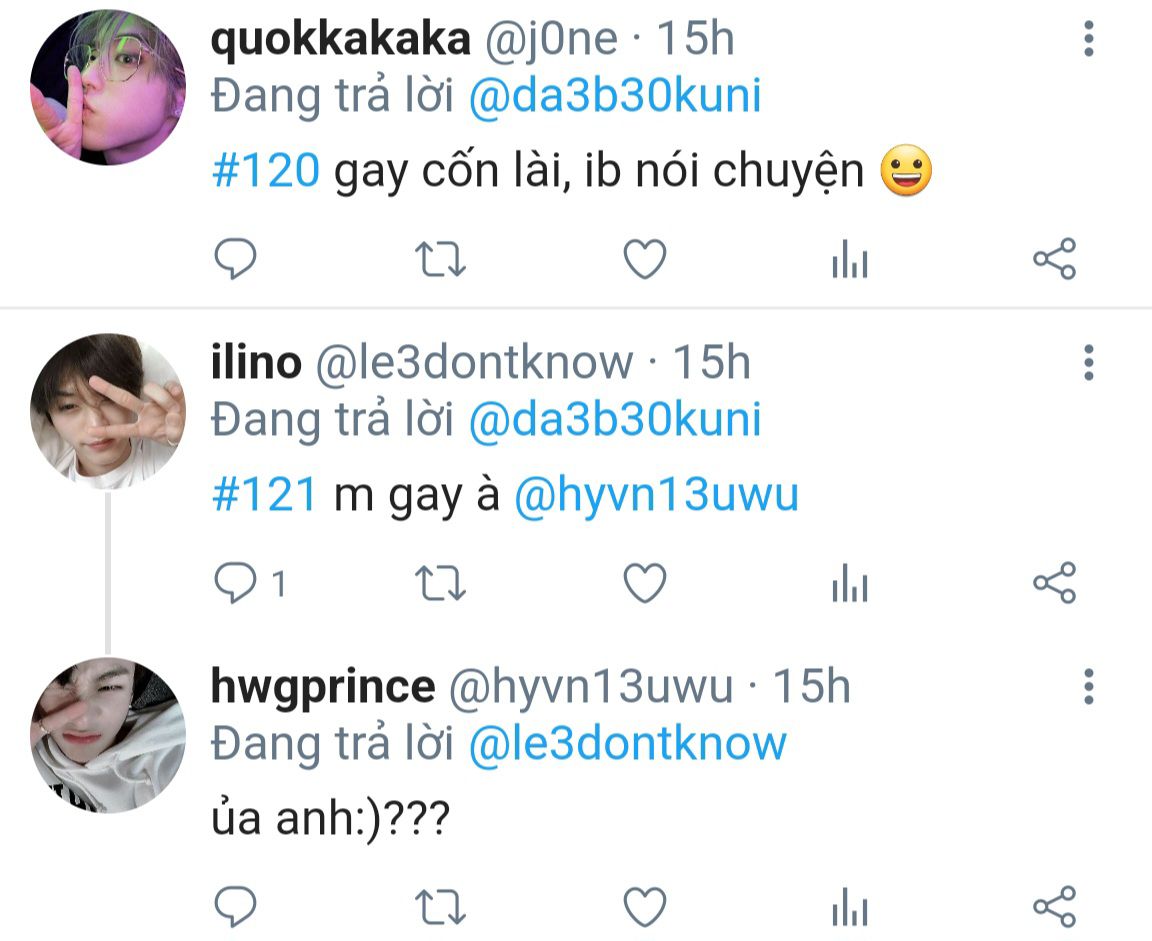Screen dimensions: 1152x941
Task: Open replies on ilino's #121 tweet
Action: [249, 583]
